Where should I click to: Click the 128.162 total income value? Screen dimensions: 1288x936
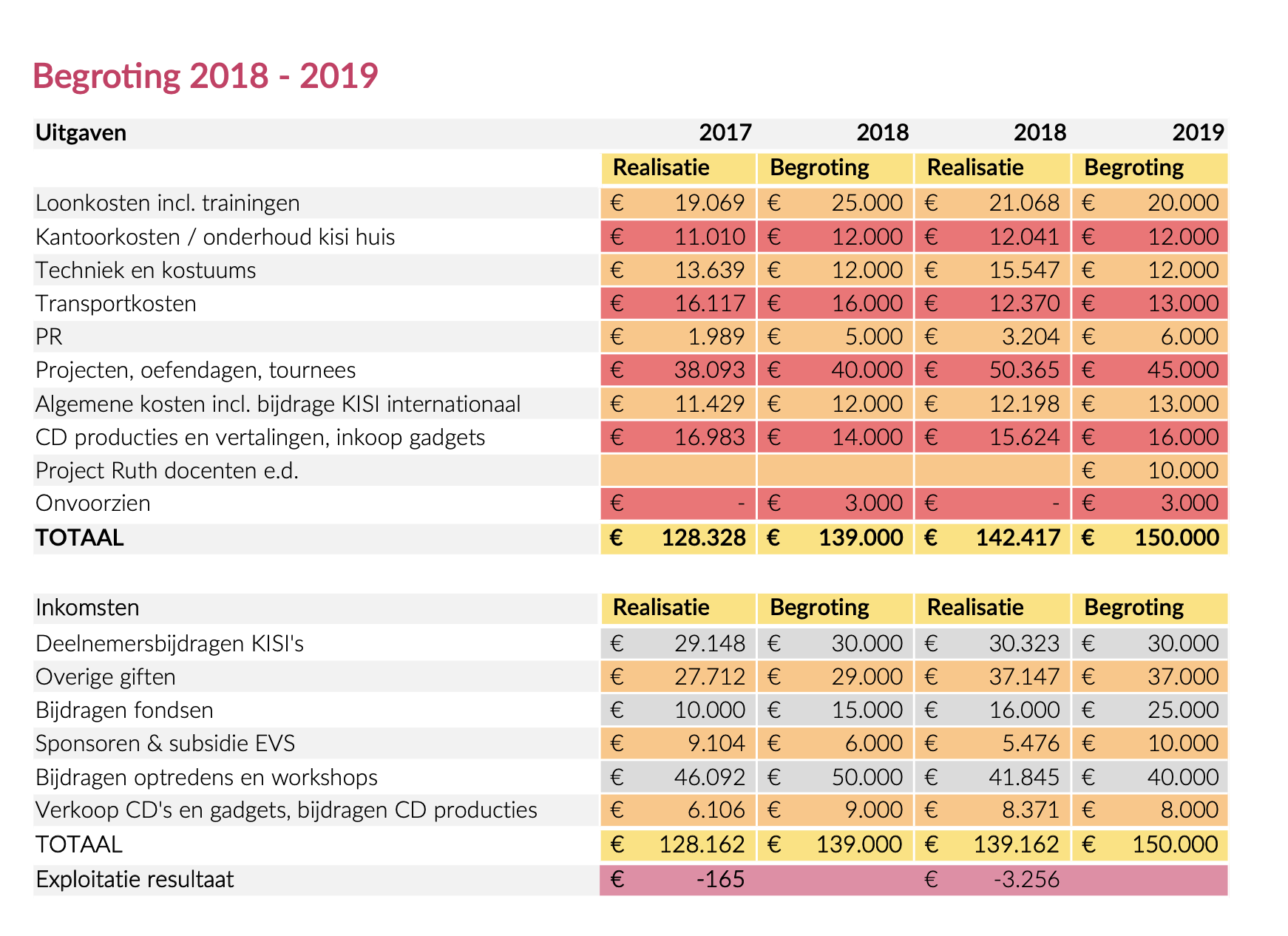[702, 844]
